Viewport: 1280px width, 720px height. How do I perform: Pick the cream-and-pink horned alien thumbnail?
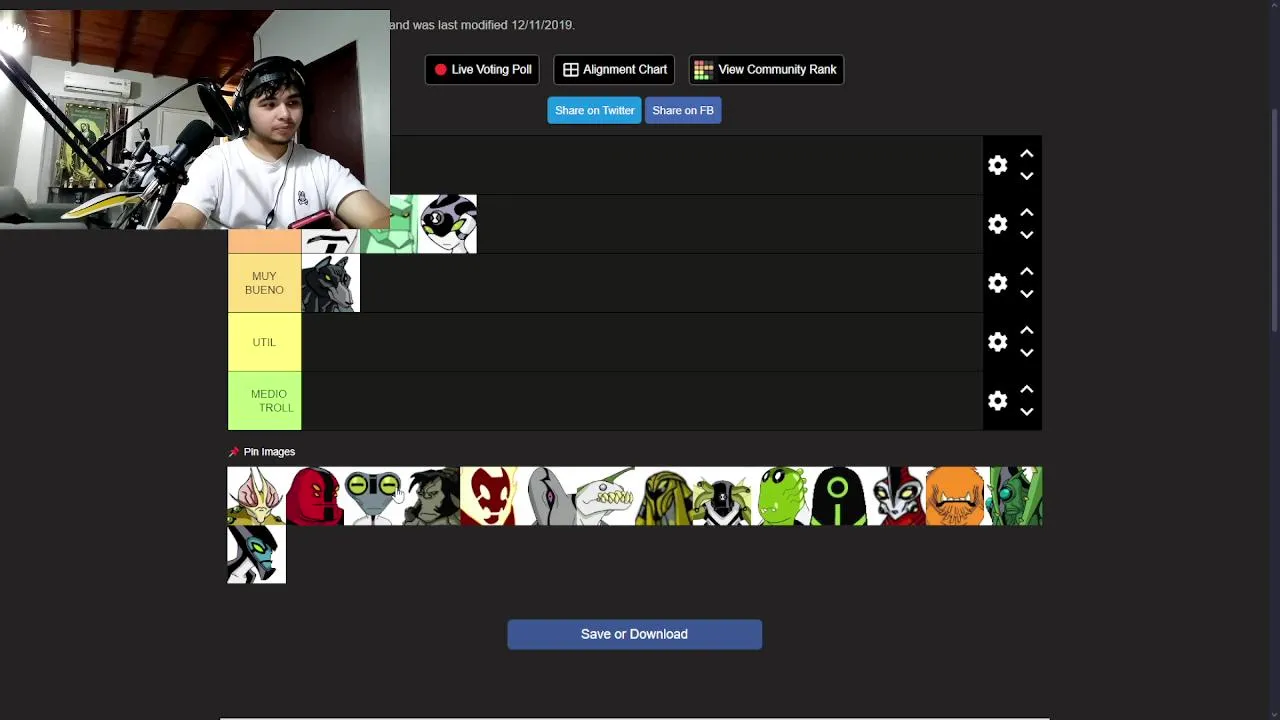coord(256,496)
